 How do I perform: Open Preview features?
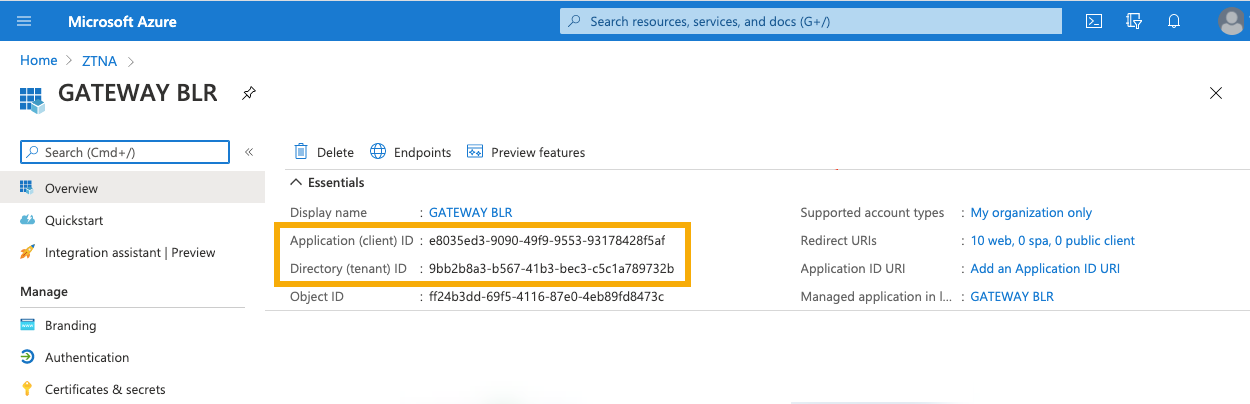pos(526,152)
